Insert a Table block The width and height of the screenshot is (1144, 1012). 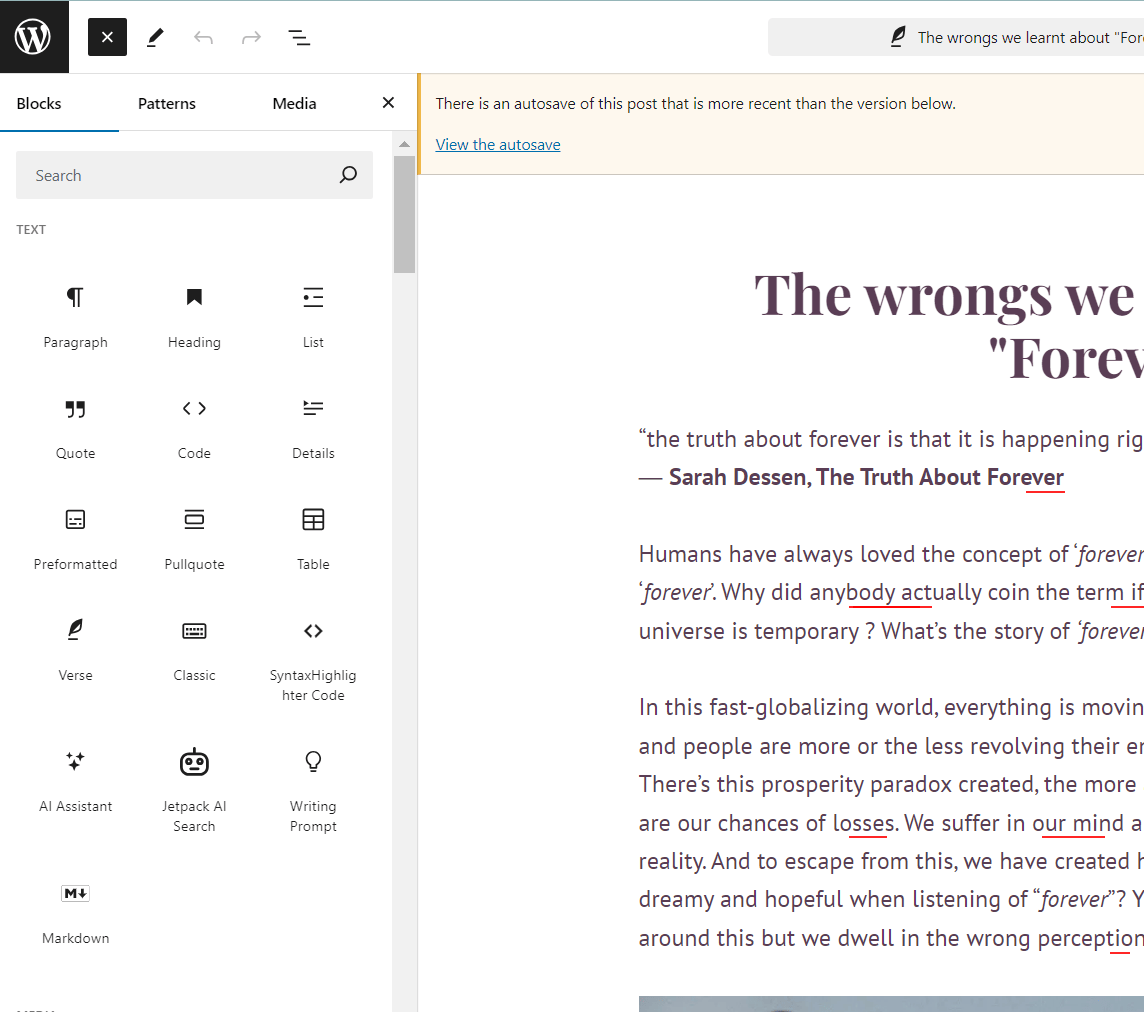pos(313,537)
